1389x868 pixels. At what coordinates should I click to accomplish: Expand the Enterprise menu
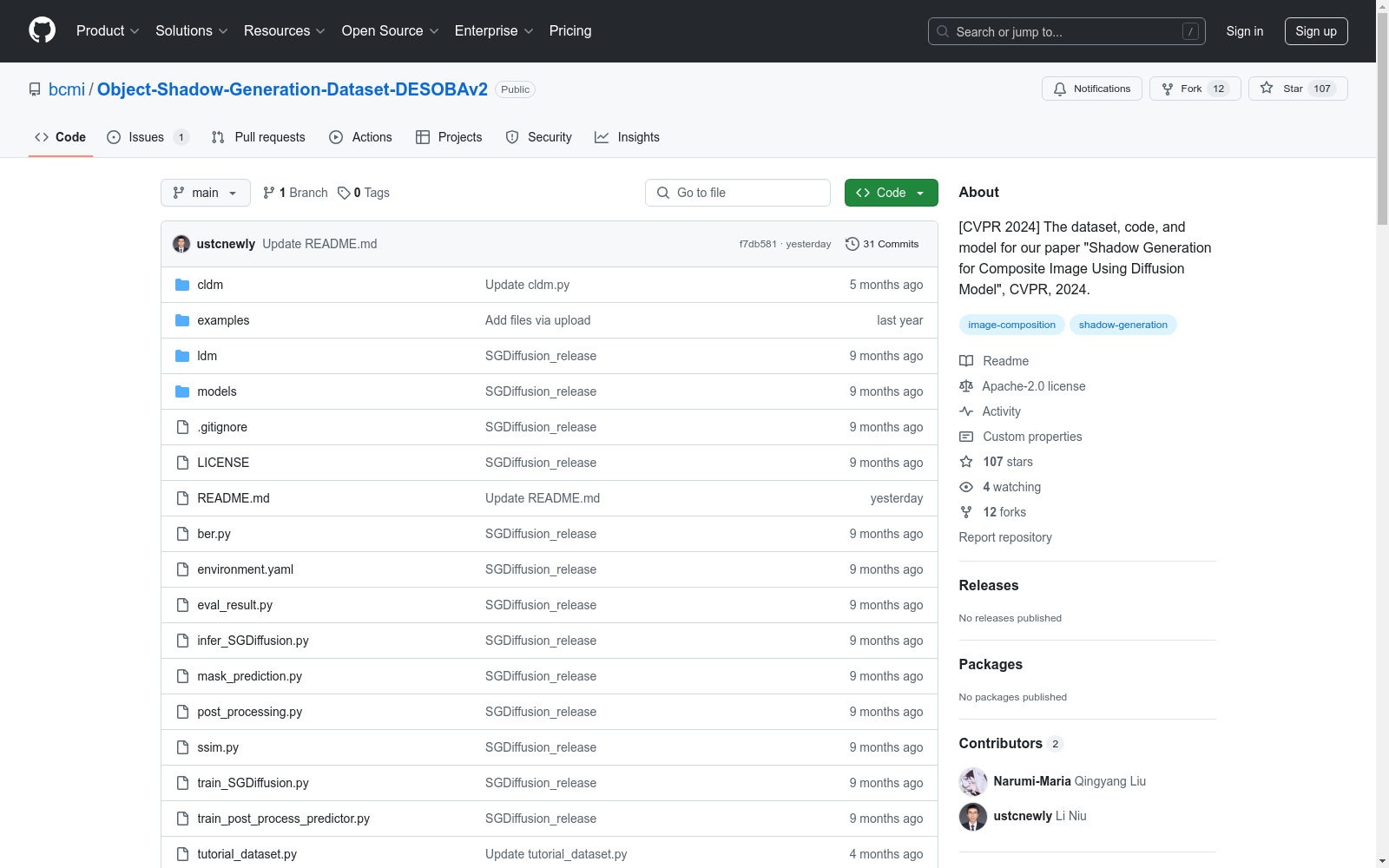pos(494,30)
